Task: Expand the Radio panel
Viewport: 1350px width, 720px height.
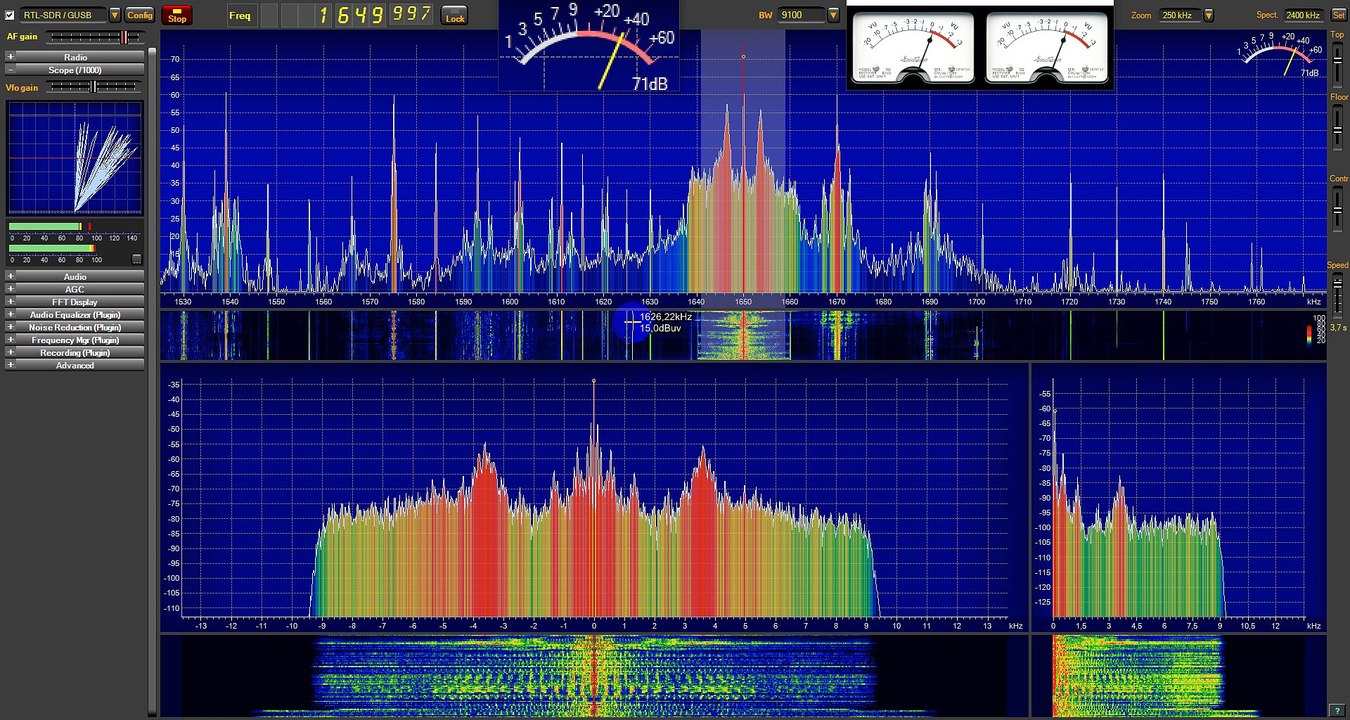Action: (75, 57)
